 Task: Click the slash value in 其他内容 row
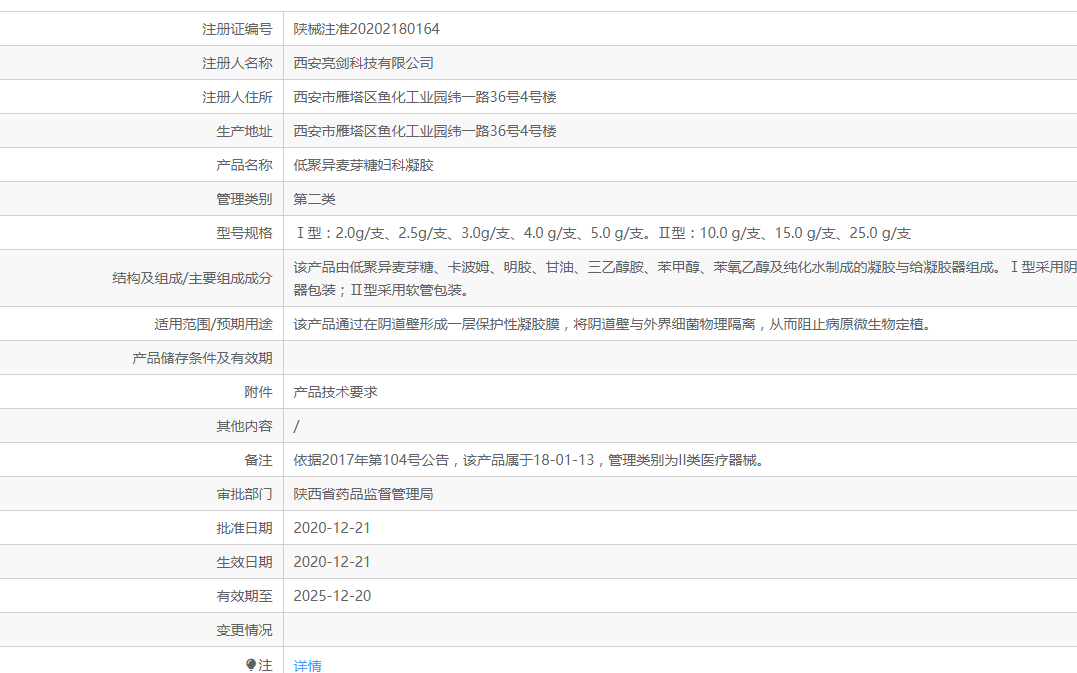[x=296, y=426]
